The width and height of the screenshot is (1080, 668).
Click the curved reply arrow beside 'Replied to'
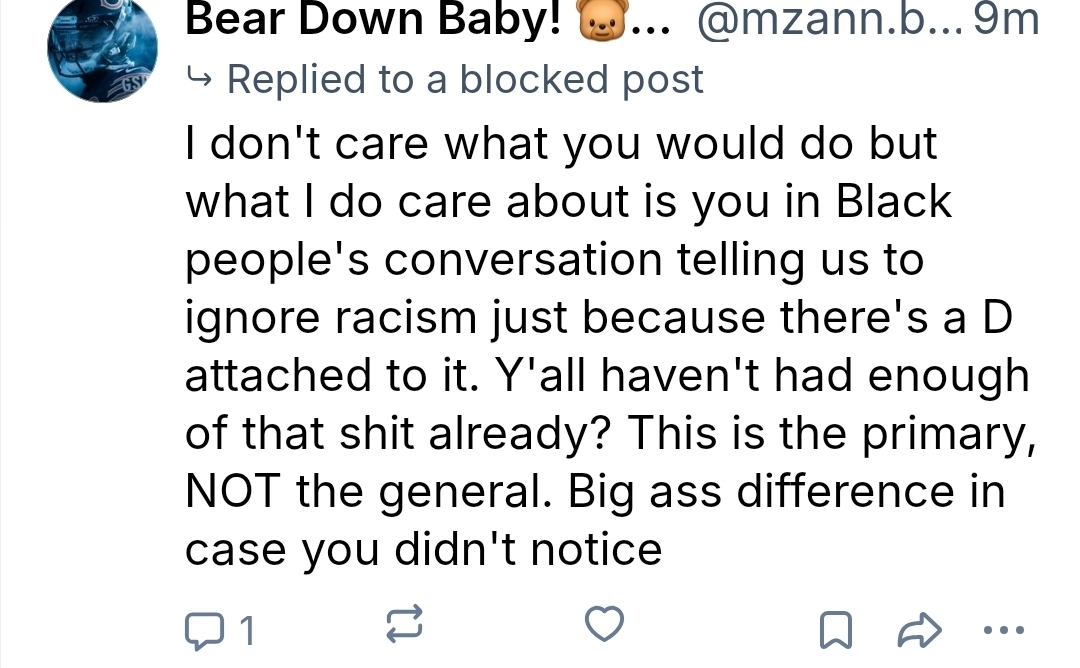pyautogui.click(x=202, y=79)
